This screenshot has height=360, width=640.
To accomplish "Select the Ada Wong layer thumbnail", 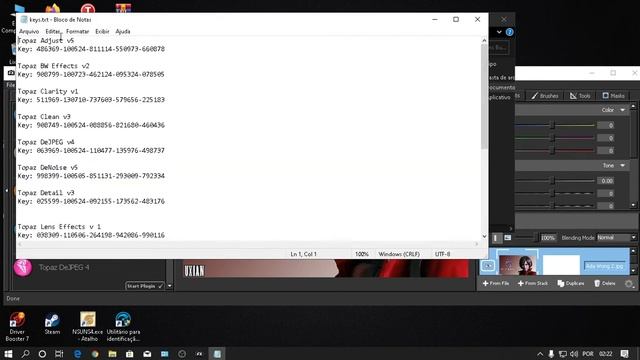I will (x=517, y=265).
